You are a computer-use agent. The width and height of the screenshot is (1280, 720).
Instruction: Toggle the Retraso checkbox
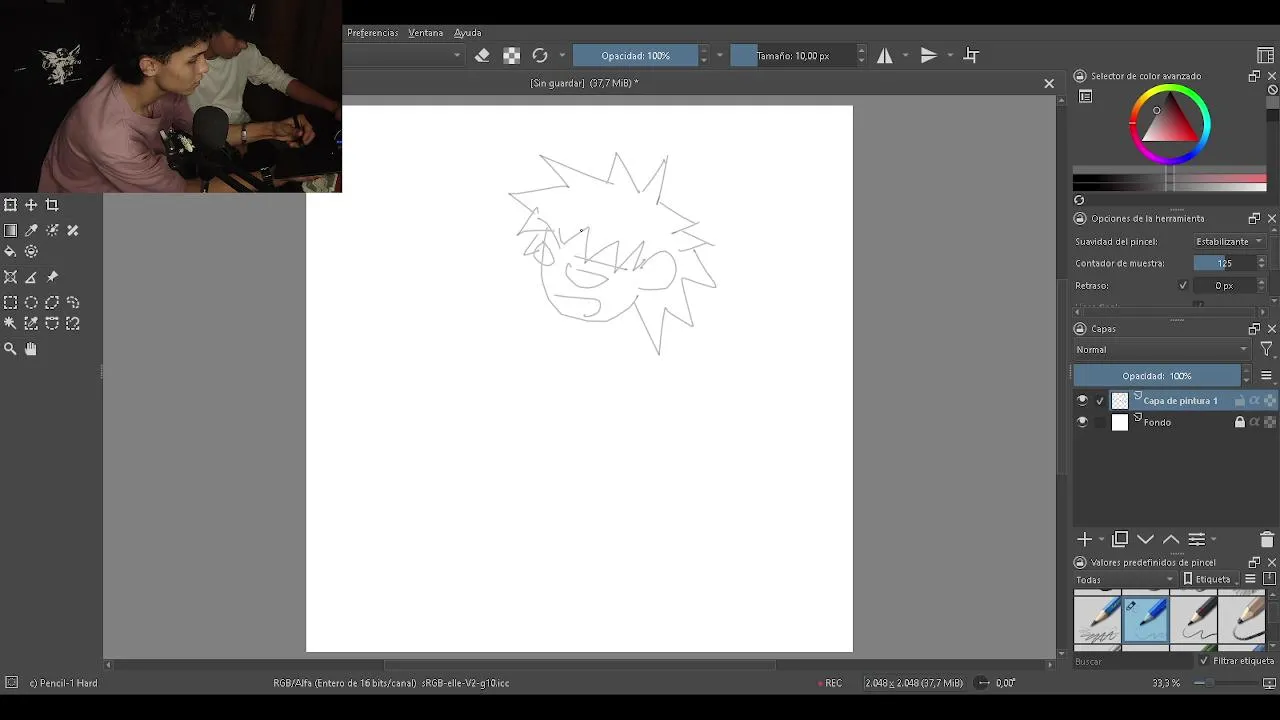(x=1183, y=286)
